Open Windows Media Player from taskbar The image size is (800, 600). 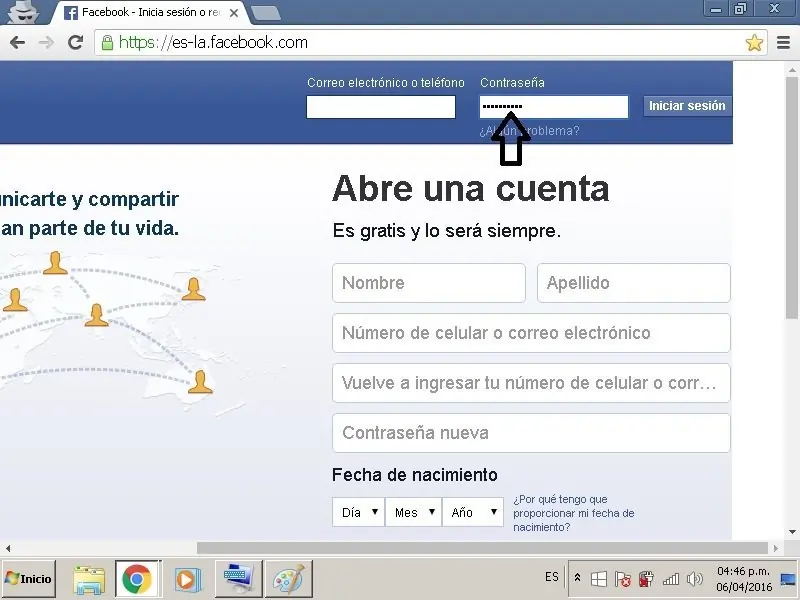click(187, 580)
